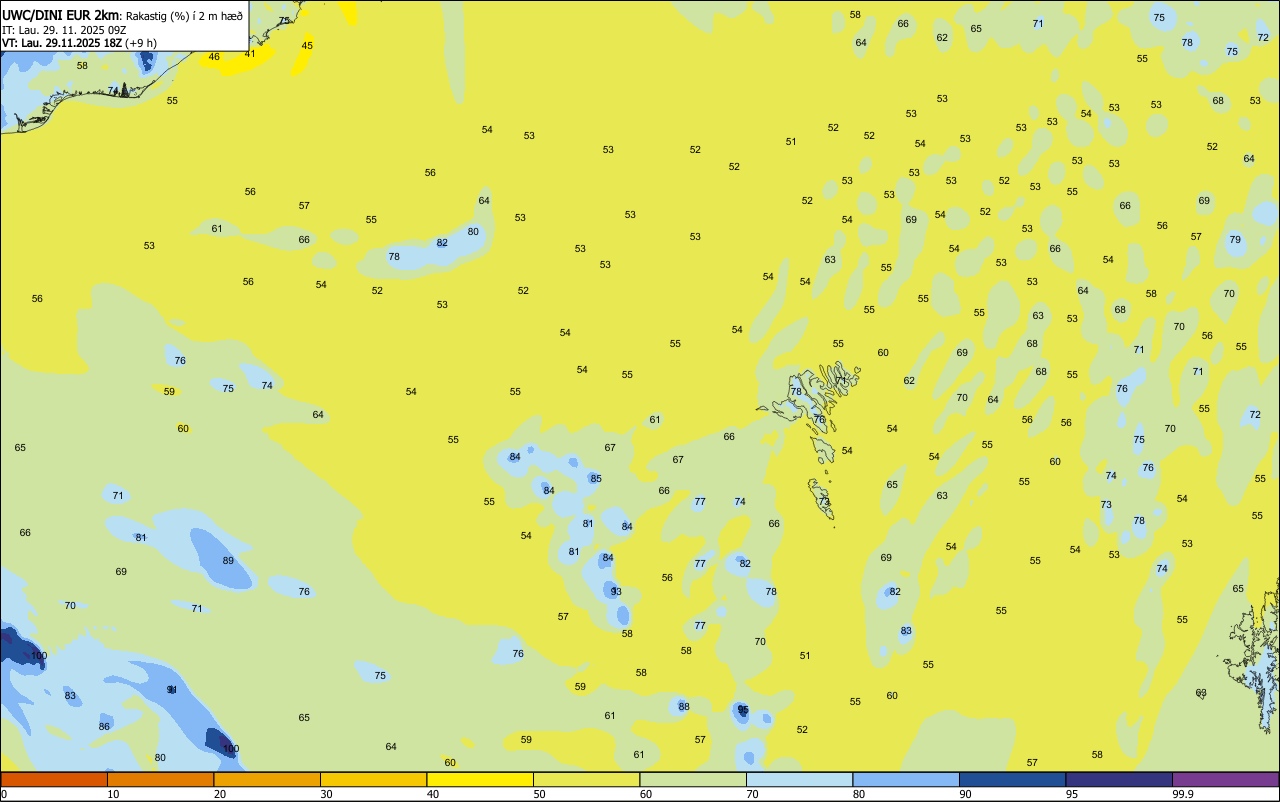This screenshot has width=1280, height=802.
Task: Select the map value 45
Action: (x=307, y=45)
